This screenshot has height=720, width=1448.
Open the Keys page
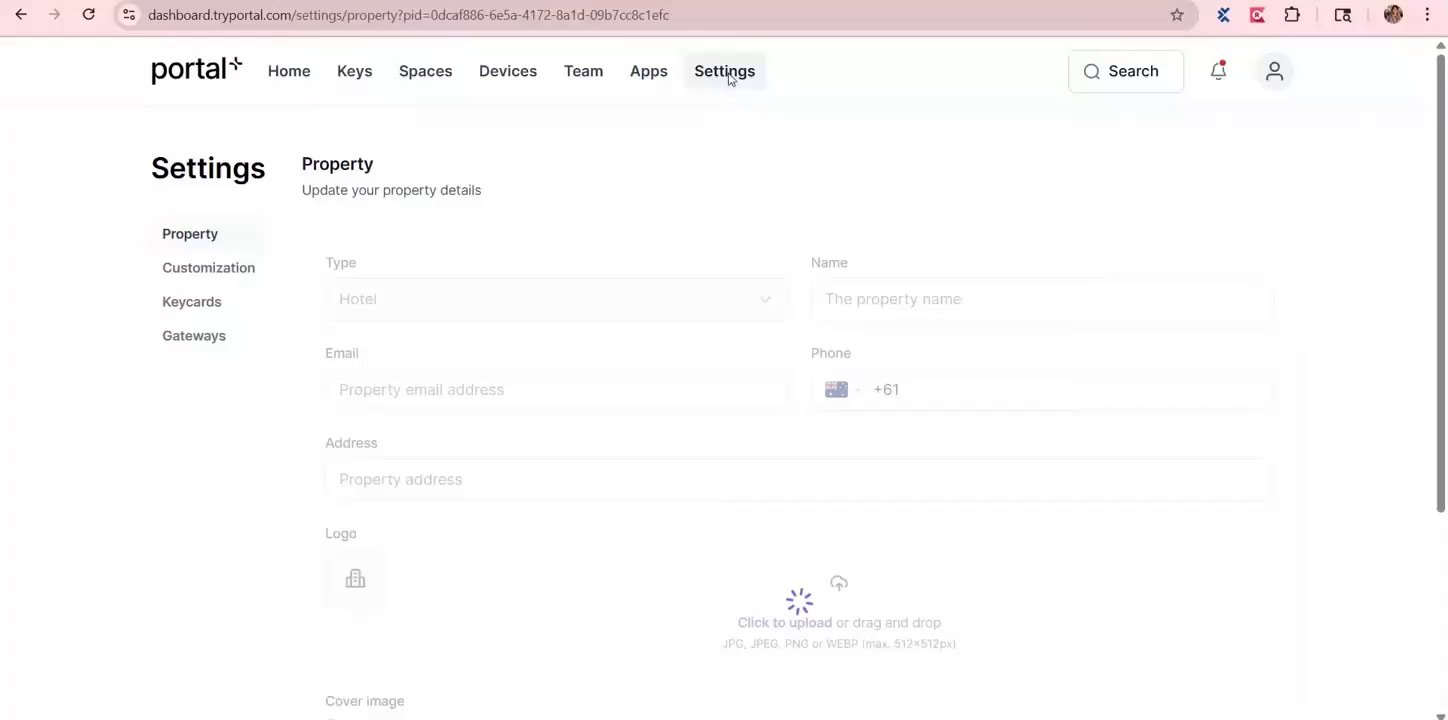point(354,71)
